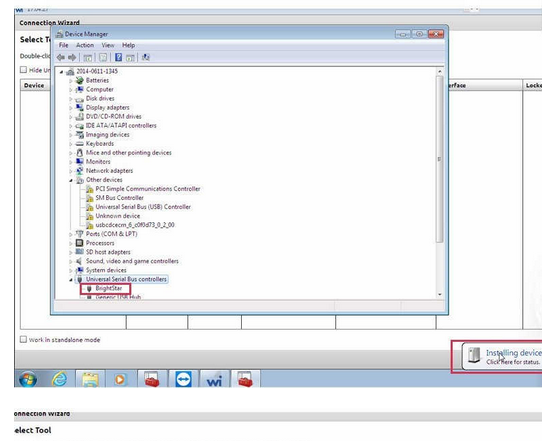Switch to the wi application in taskbar

pyautogui.click(x=215, y=381)
